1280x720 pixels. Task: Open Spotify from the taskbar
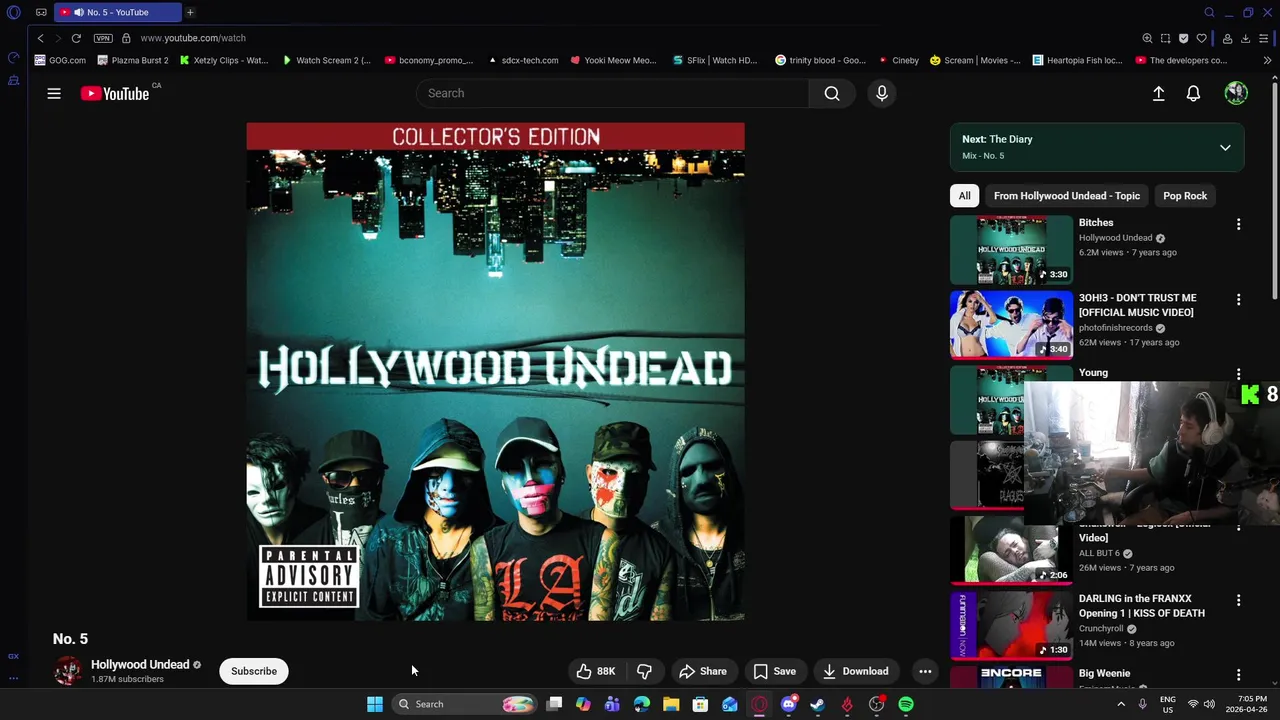[906, 704]
